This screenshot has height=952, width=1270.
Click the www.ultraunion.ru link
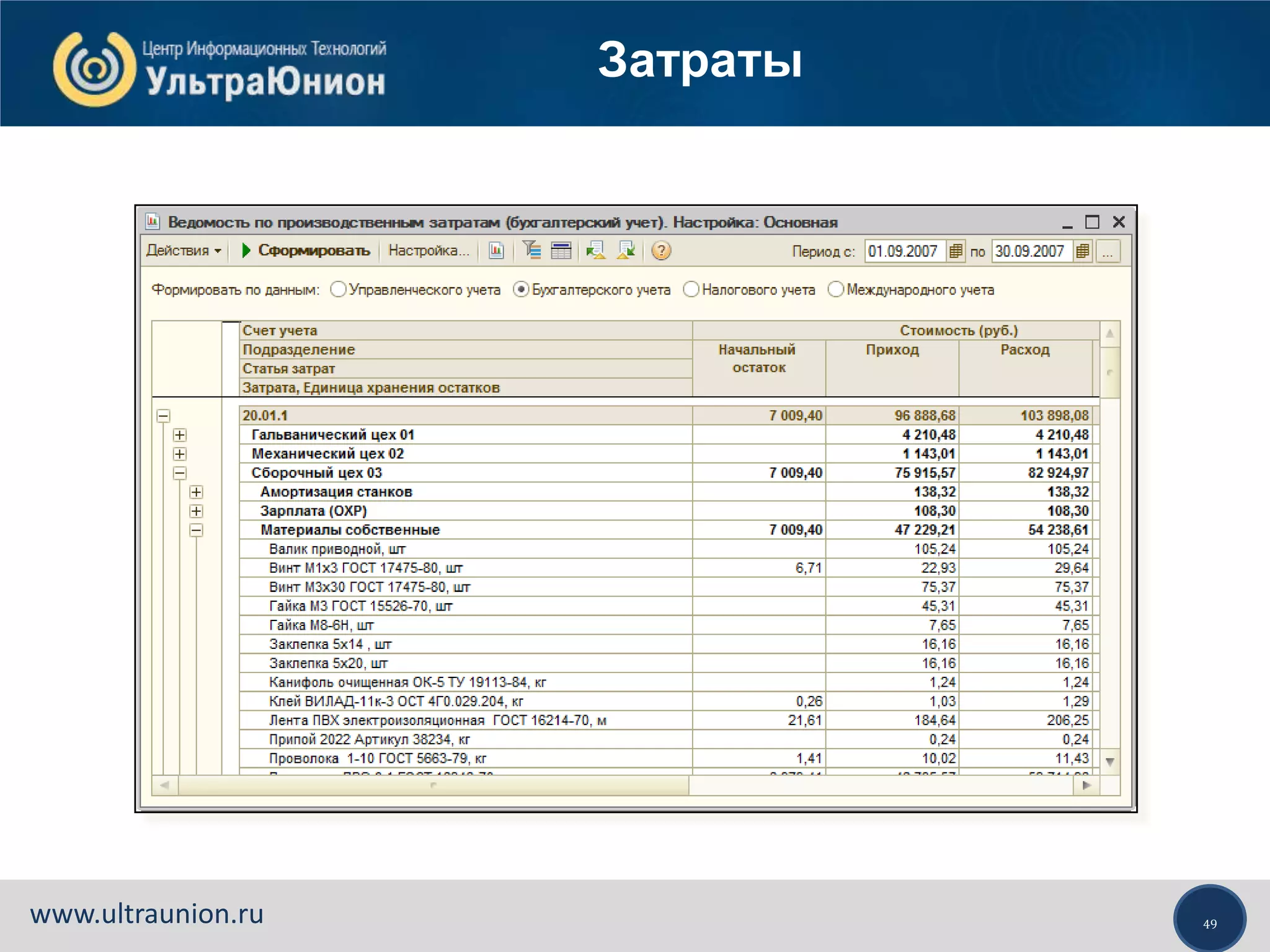[147, 914]
